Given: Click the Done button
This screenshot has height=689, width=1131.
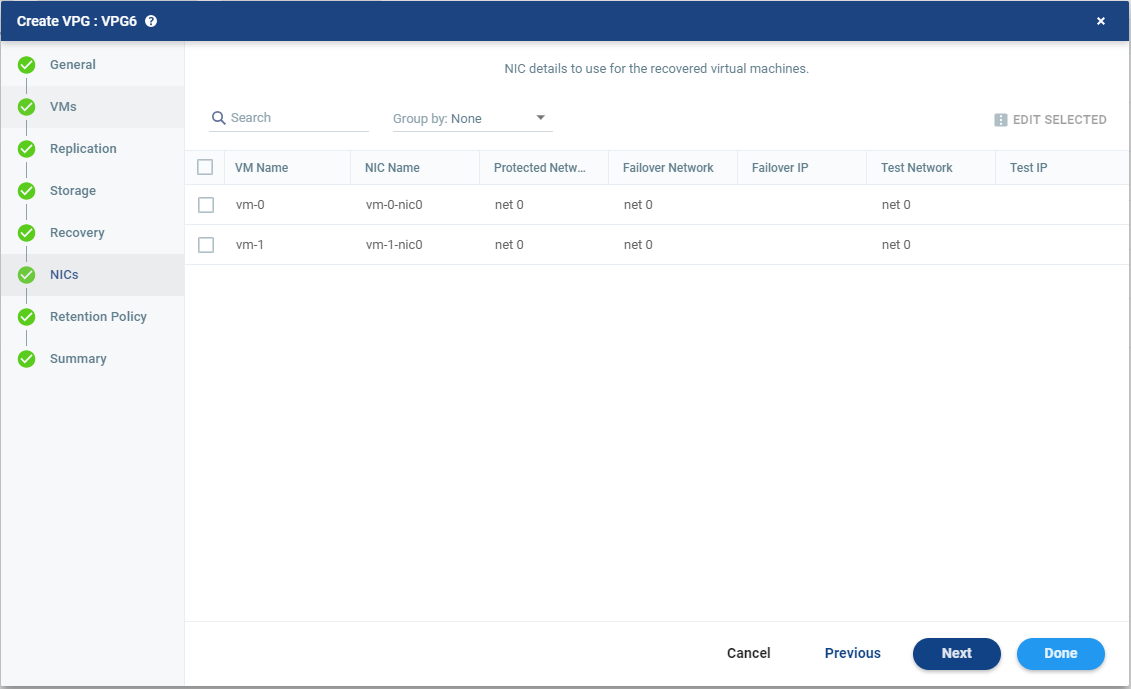Looking at the screenshot, I should point(1060,654).
